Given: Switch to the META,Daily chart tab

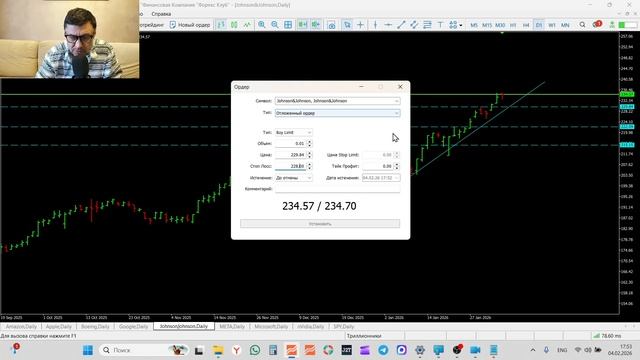Looking at the screenshot, I should (232, 327).
